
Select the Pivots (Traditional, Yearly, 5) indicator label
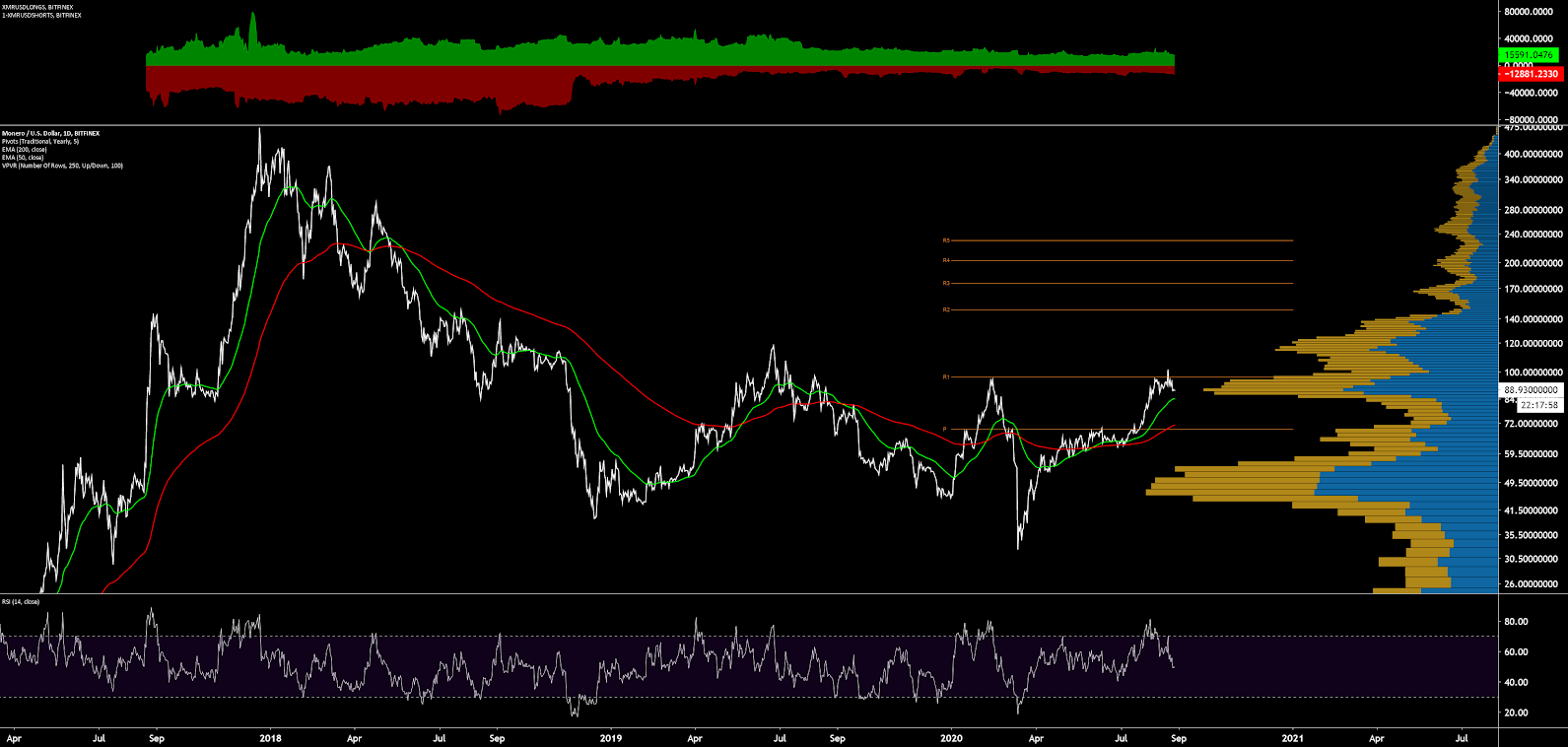pyautogui.click(x=40, y=141)
